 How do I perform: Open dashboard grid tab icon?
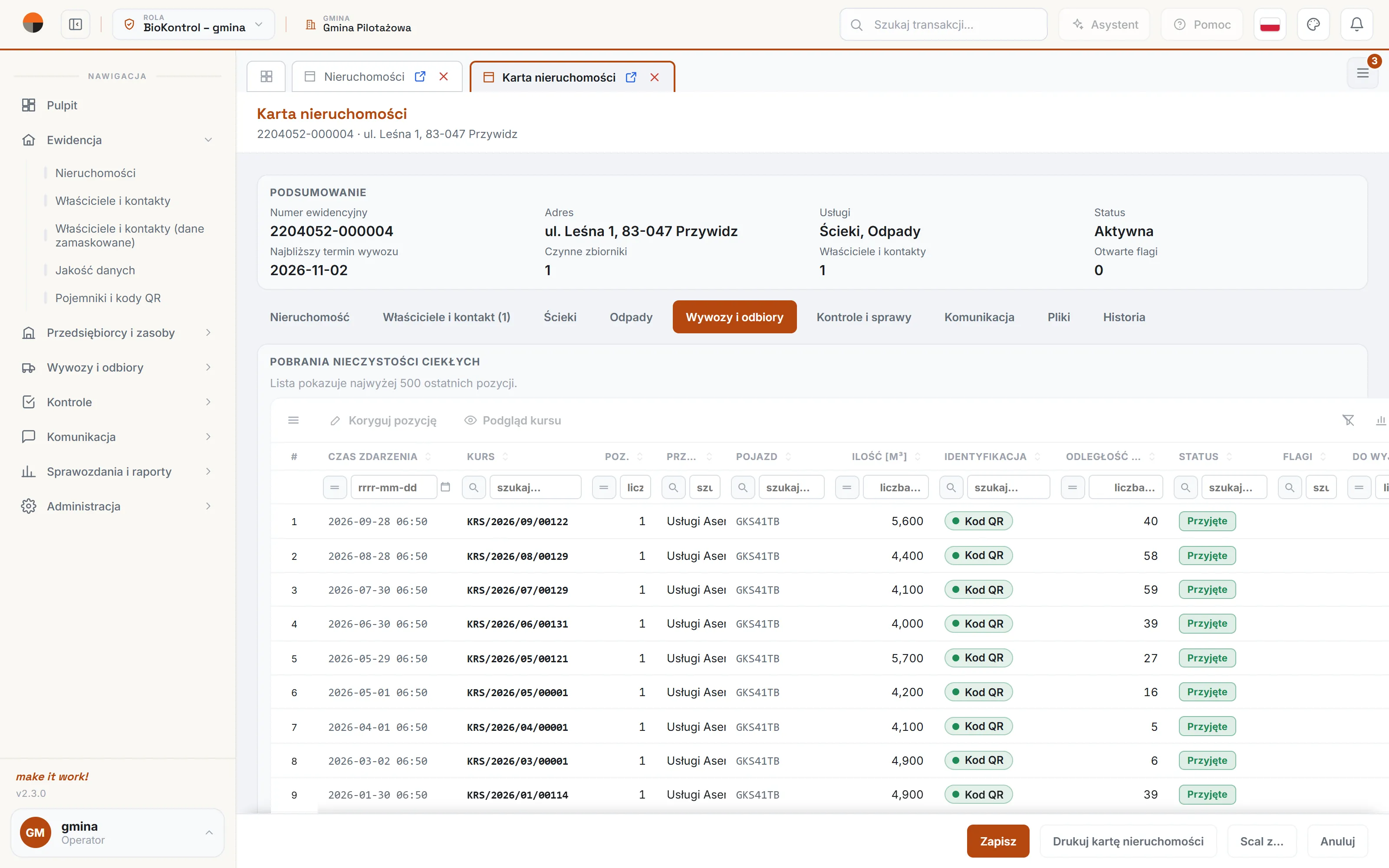pos(267,76)
